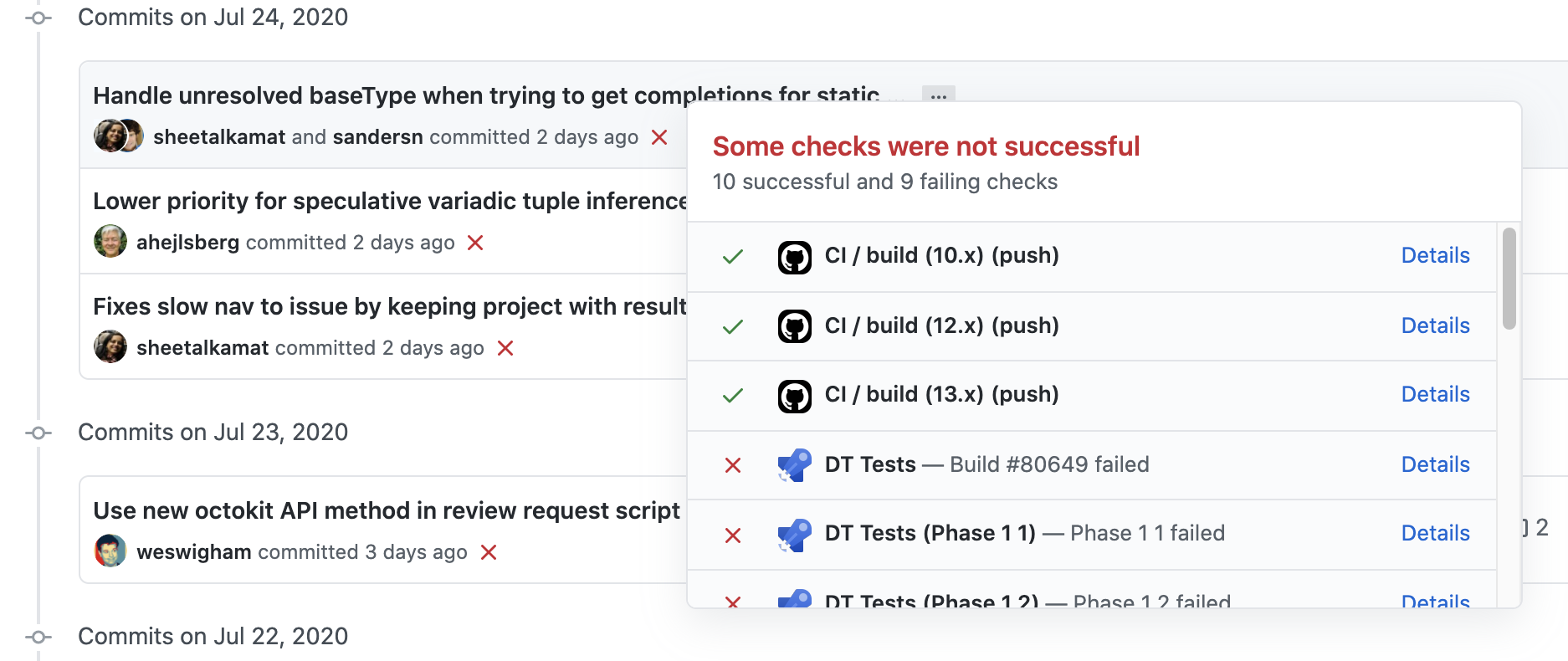Open Details for DT Tests (Phase 1 1)
The image size is (1568, 661).
pos(1435,533)
